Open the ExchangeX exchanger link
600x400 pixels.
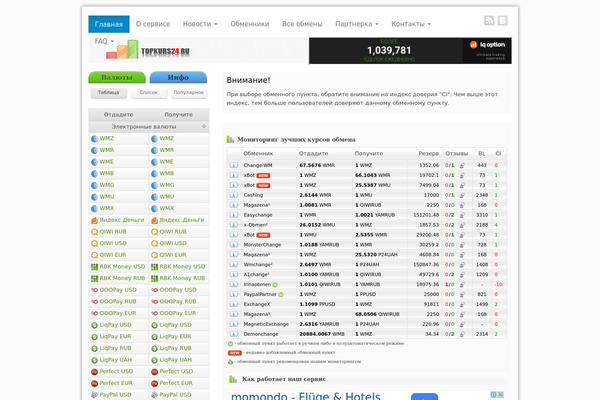tap(257, 304)
